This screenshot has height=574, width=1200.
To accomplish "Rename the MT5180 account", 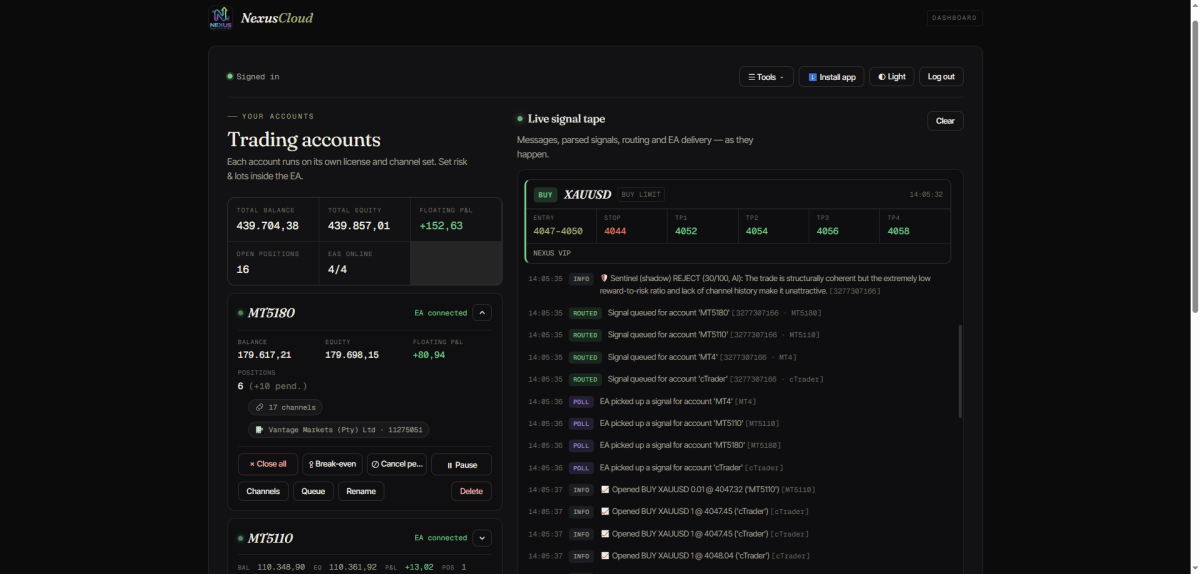I will (x=361, y=491).
